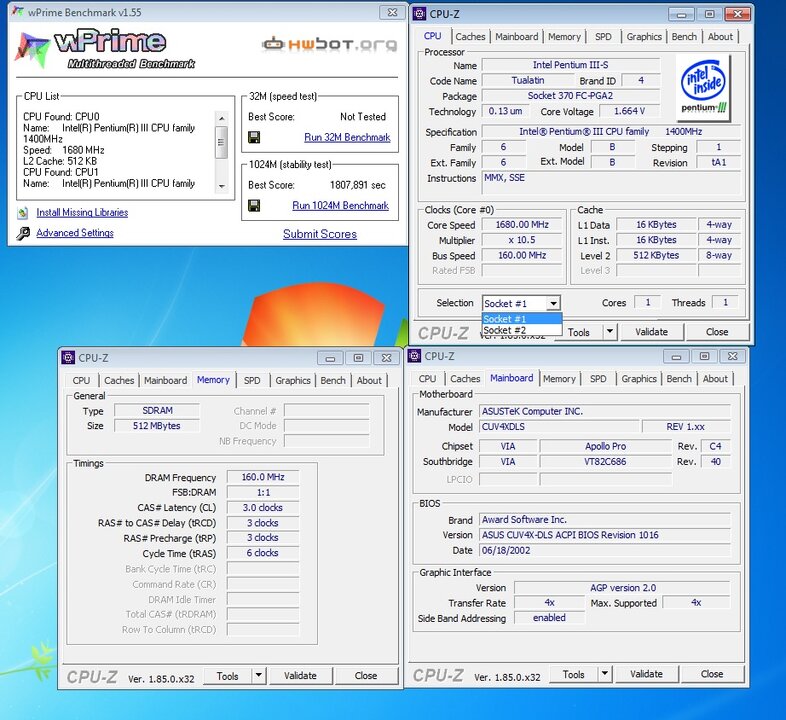Choose Socket #2 from the dropdown list
The height and width of the screenshot is (720, 786).
click(x=521, y=330)
